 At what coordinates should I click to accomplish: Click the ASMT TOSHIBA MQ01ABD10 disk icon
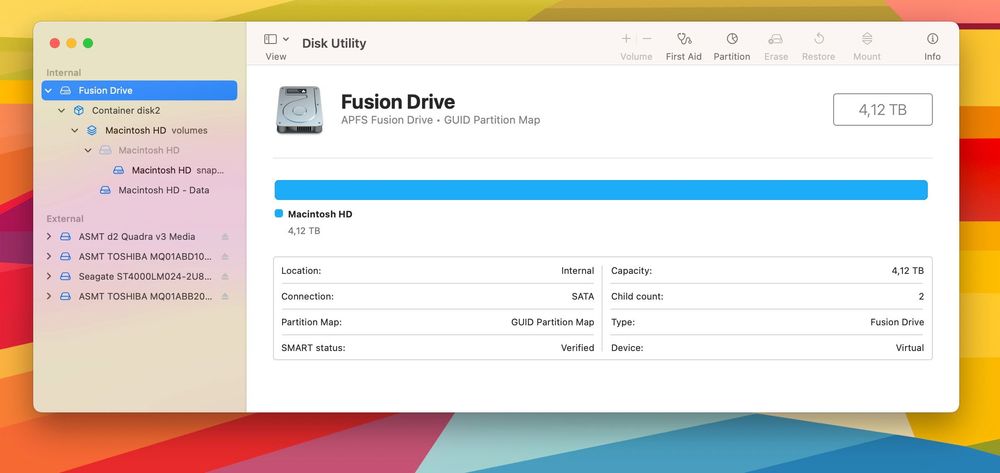65,256
